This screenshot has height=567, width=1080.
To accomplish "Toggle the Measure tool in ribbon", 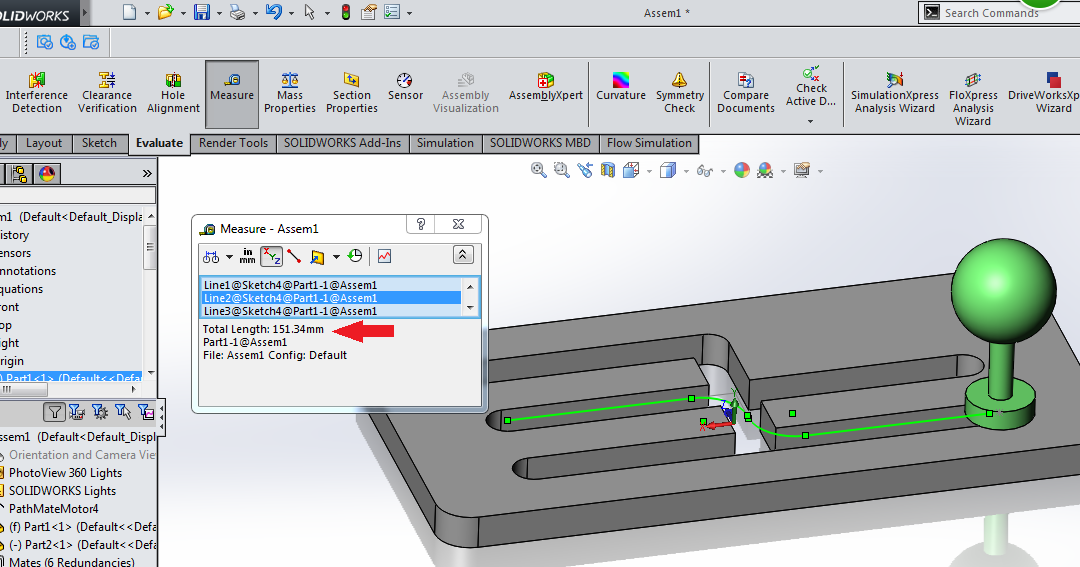I will (232, 94).
